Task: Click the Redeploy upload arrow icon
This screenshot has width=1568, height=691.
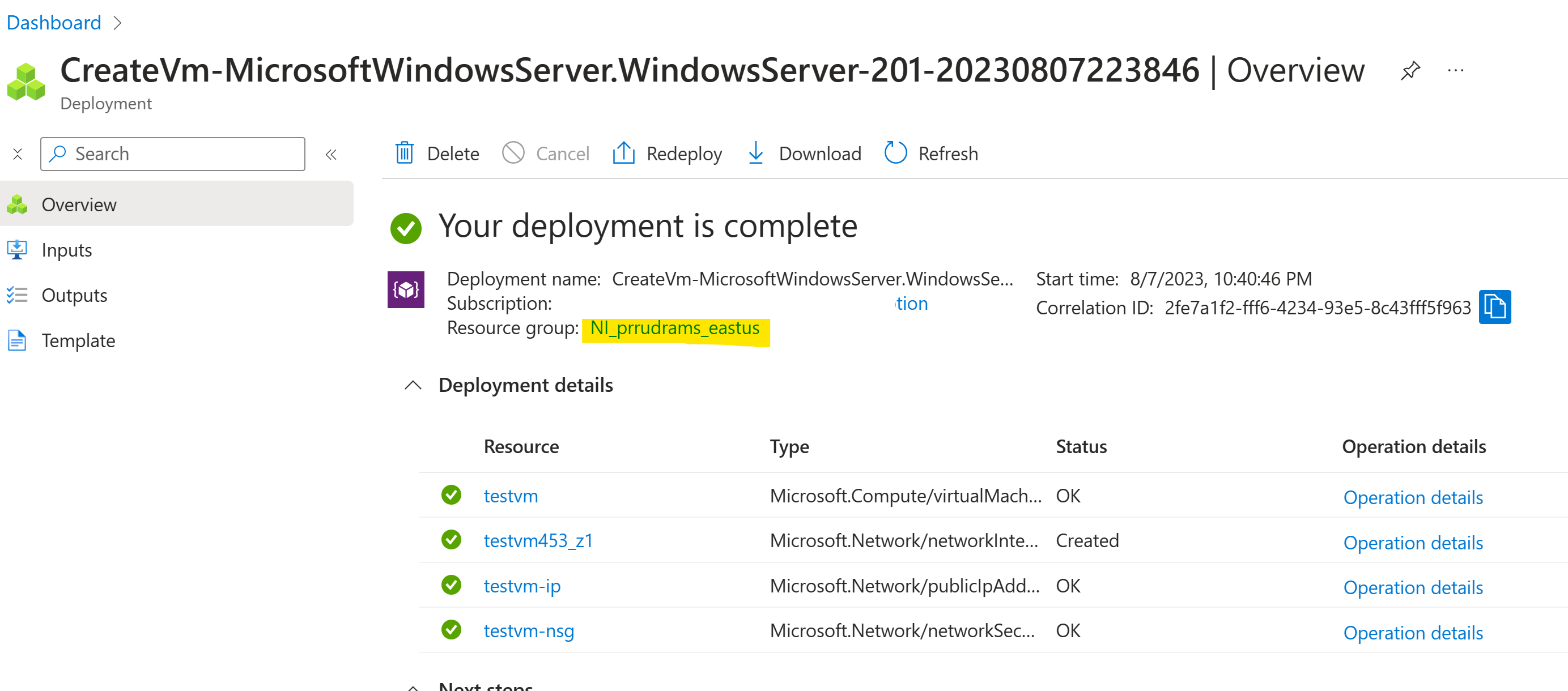Action: click(623, 153)
